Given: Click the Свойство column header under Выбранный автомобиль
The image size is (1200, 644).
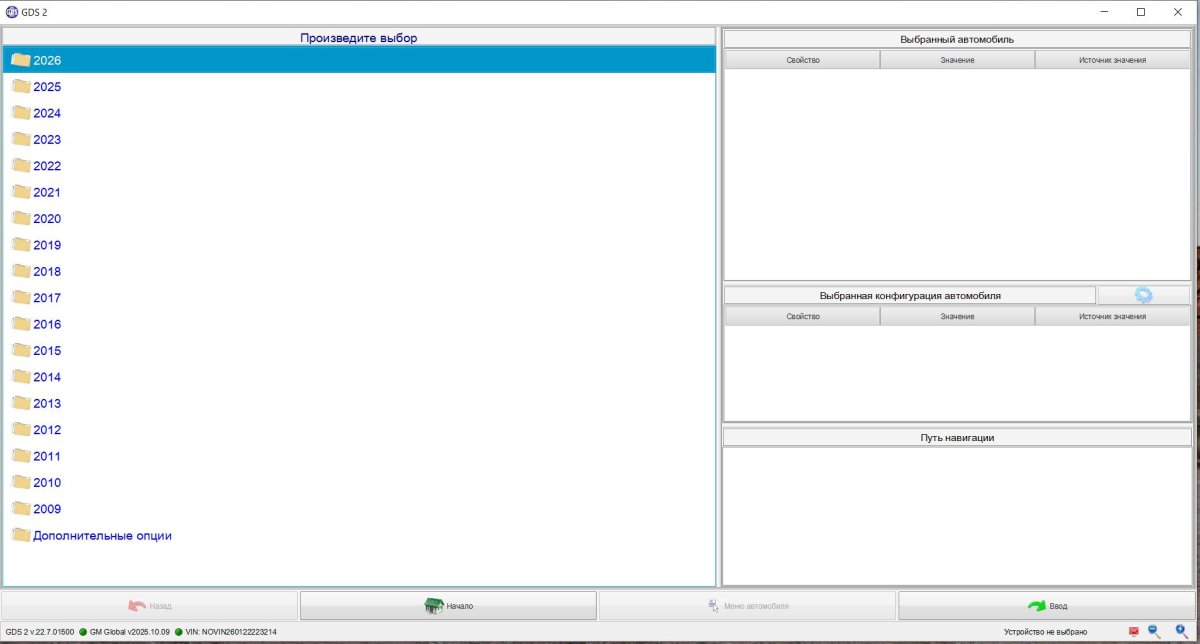Looking at the screenshot, I should tap(802, 60).
